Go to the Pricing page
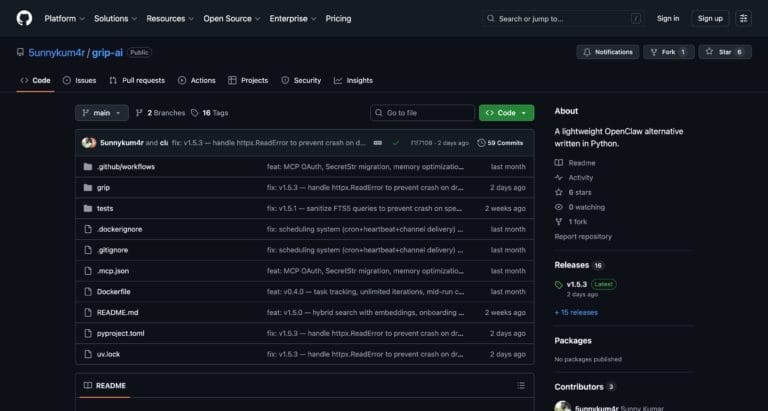The height and width of the screenshot is (411, 768). coord(338,19)
